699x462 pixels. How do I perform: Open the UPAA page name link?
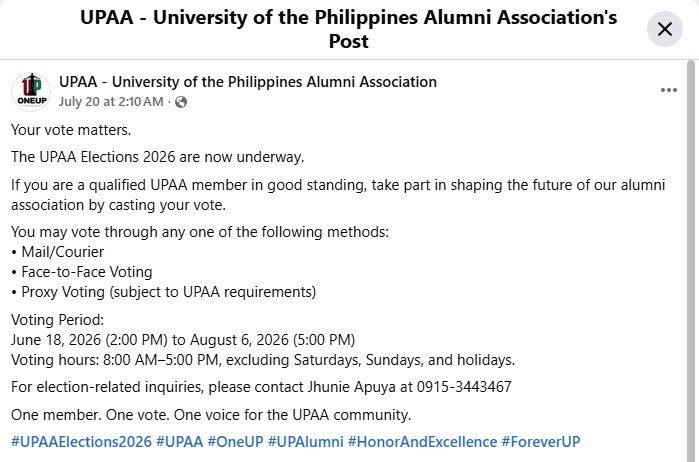(248, 82)
